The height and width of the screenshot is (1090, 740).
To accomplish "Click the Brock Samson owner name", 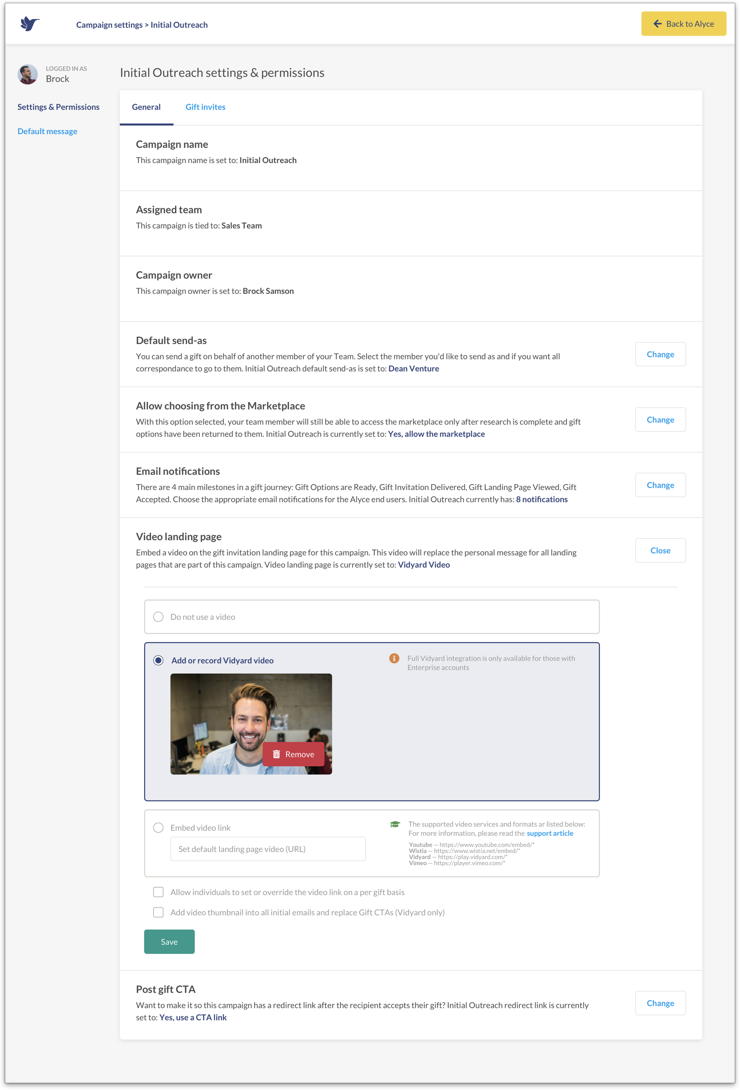I will click(x=268, y=291).
